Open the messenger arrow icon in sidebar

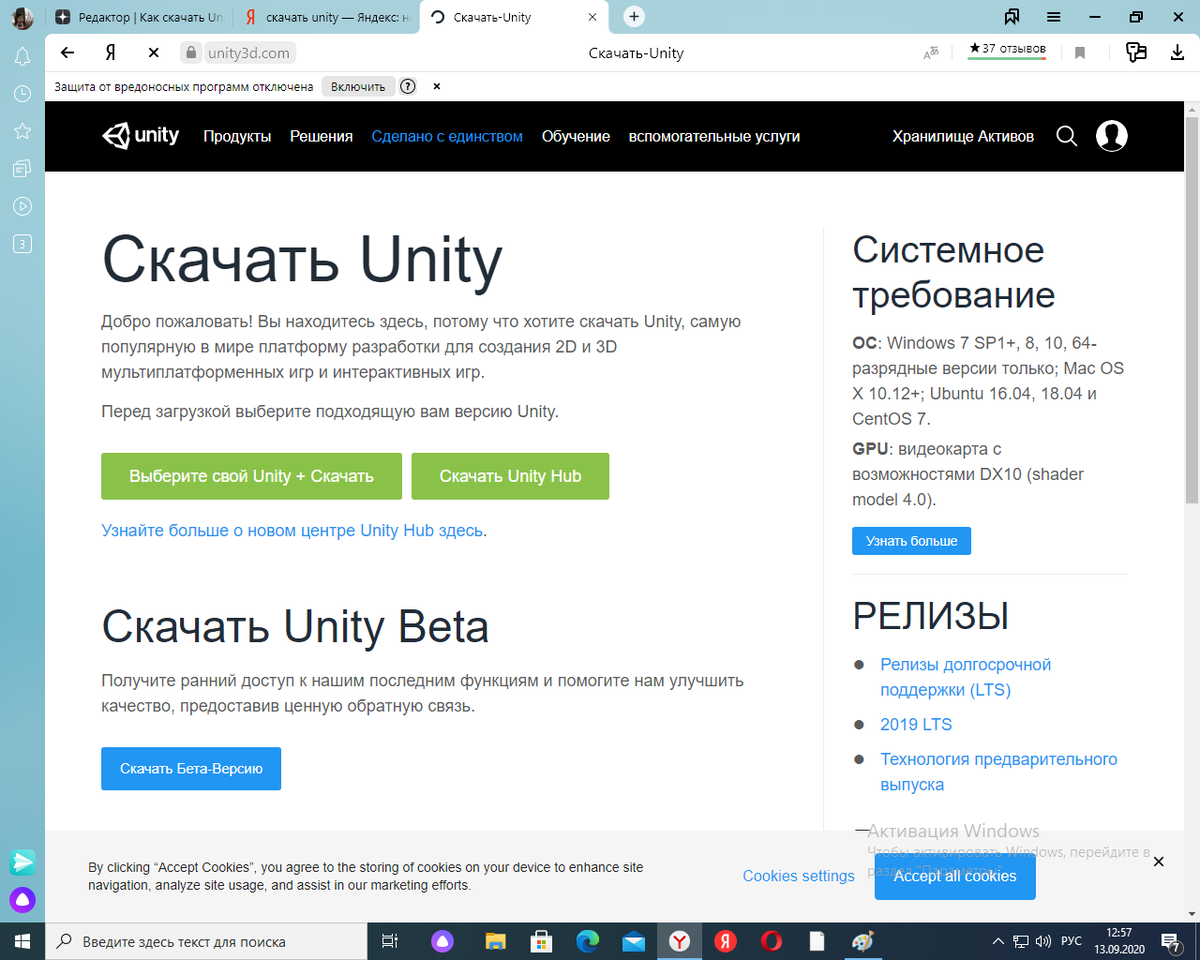coord(22,862)
